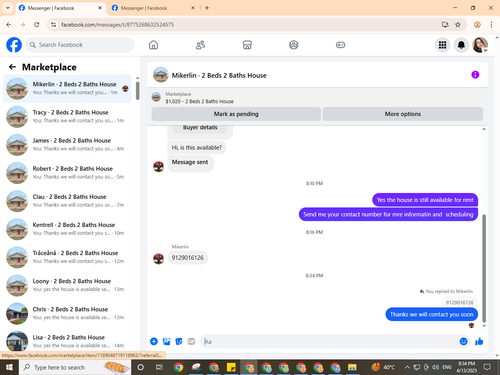Choose a GIF icon in composer

191,341
